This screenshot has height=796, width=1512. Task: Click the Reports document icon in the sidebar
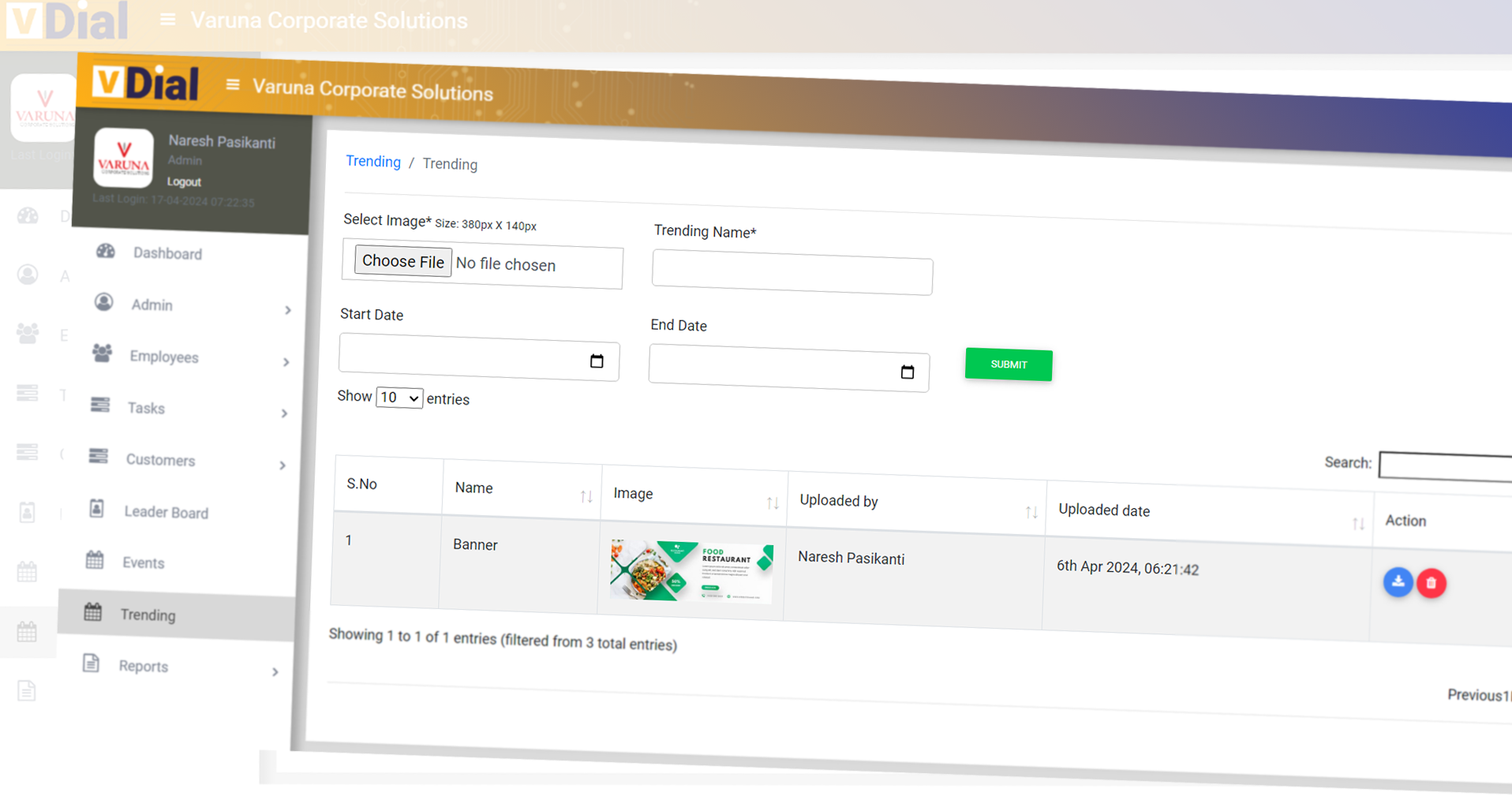(92, 663)
